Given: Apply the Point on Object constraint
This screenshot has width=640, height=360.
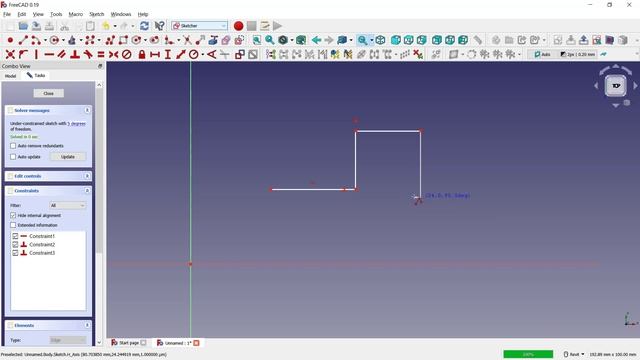Looking at the screenshot, I should pos(23,54).
